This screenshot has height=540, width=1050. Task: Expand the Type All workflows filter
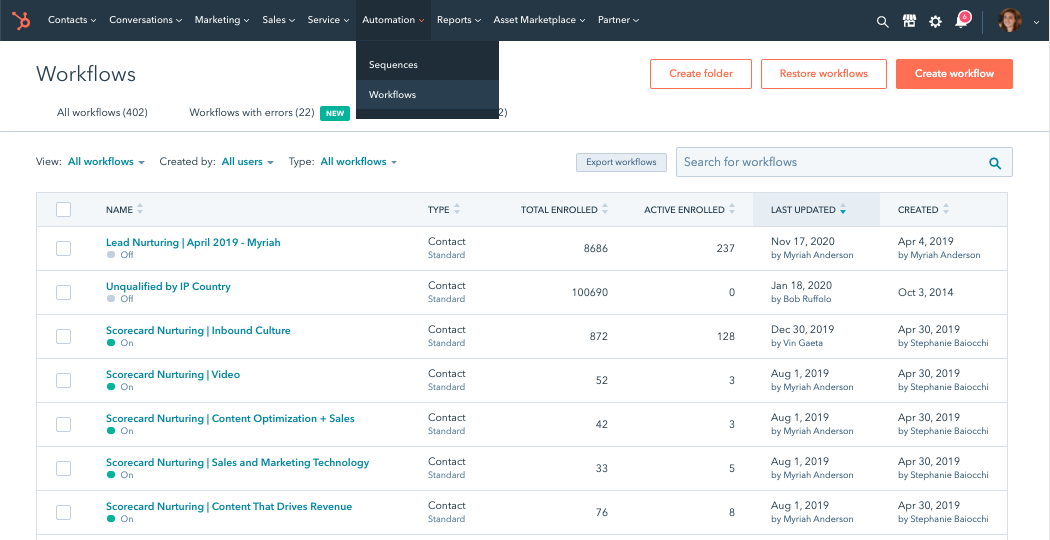click(358, 162)
